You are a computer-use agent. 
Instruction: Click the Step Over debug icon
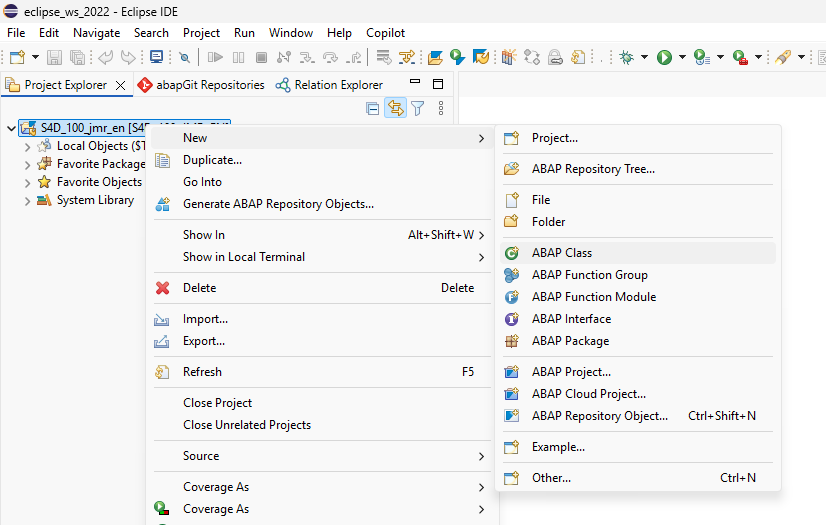tap(330, 57)
